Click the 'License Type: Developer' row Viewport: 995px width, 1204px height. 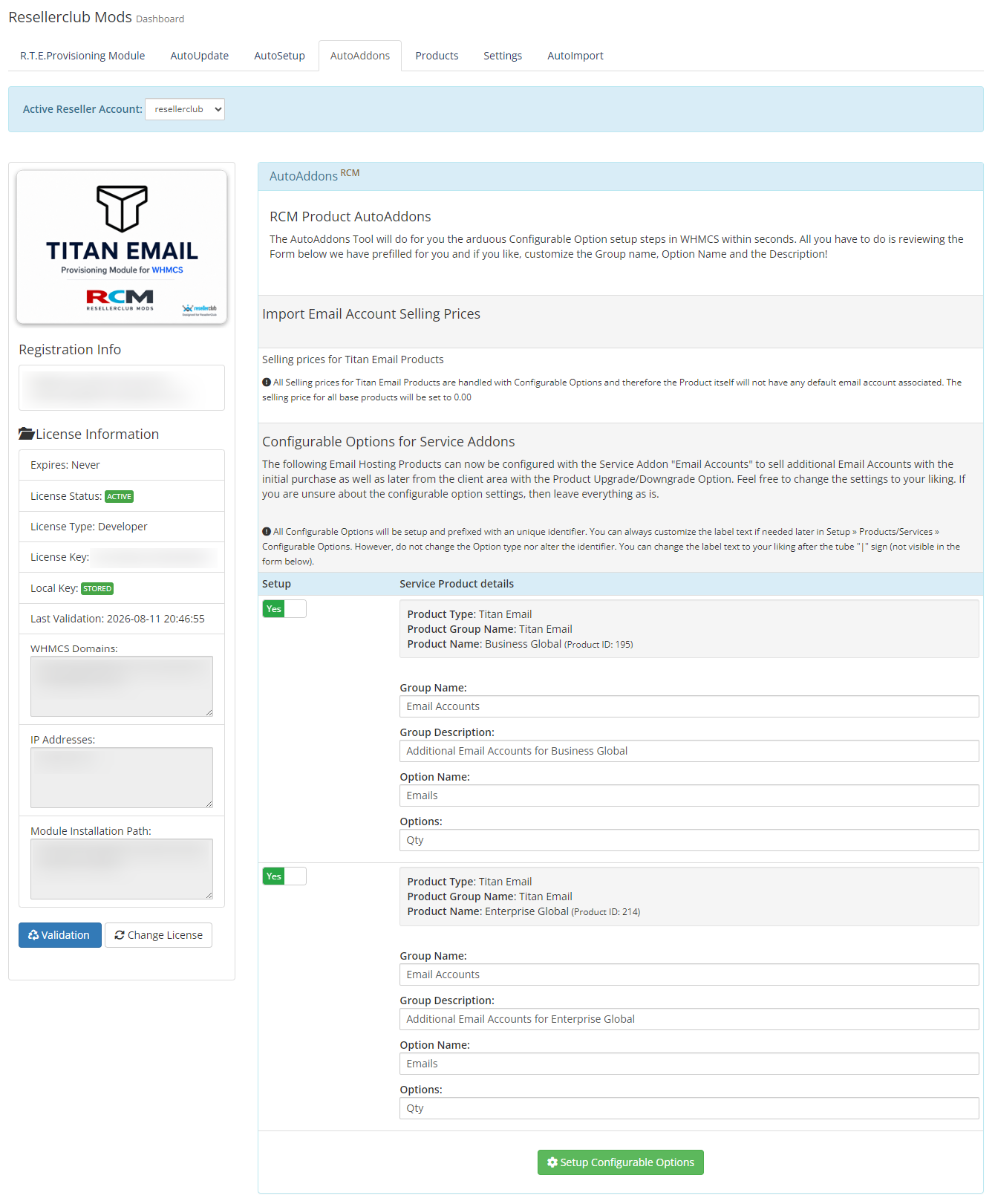[x=122, y=527]
